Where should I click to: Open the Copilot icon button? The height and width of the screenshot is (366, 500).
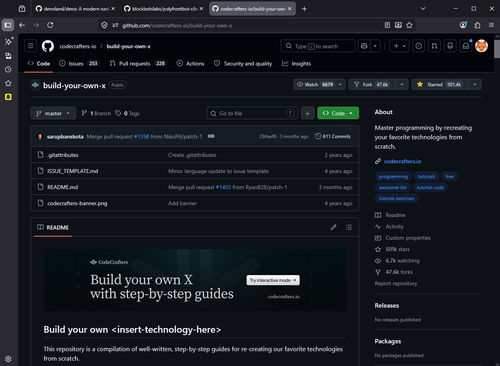click(364, 46)
